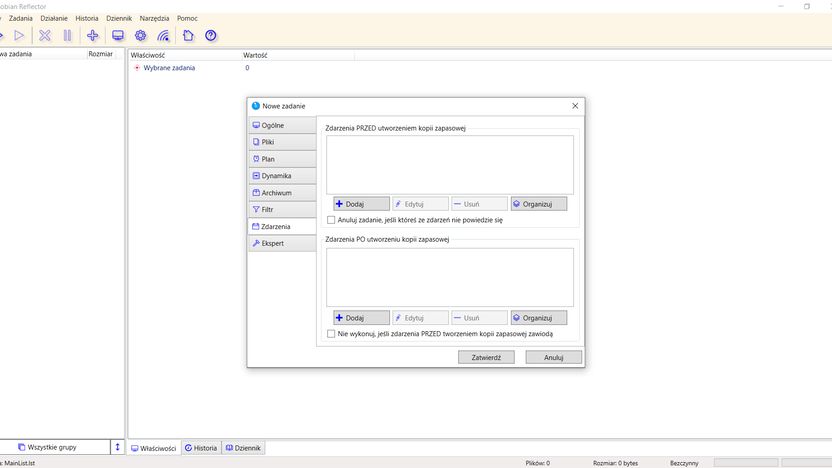This screenshot has width=832, height=468.
Task: Switch to Dynamika section in dialog
Action: [x=282, y=176]
